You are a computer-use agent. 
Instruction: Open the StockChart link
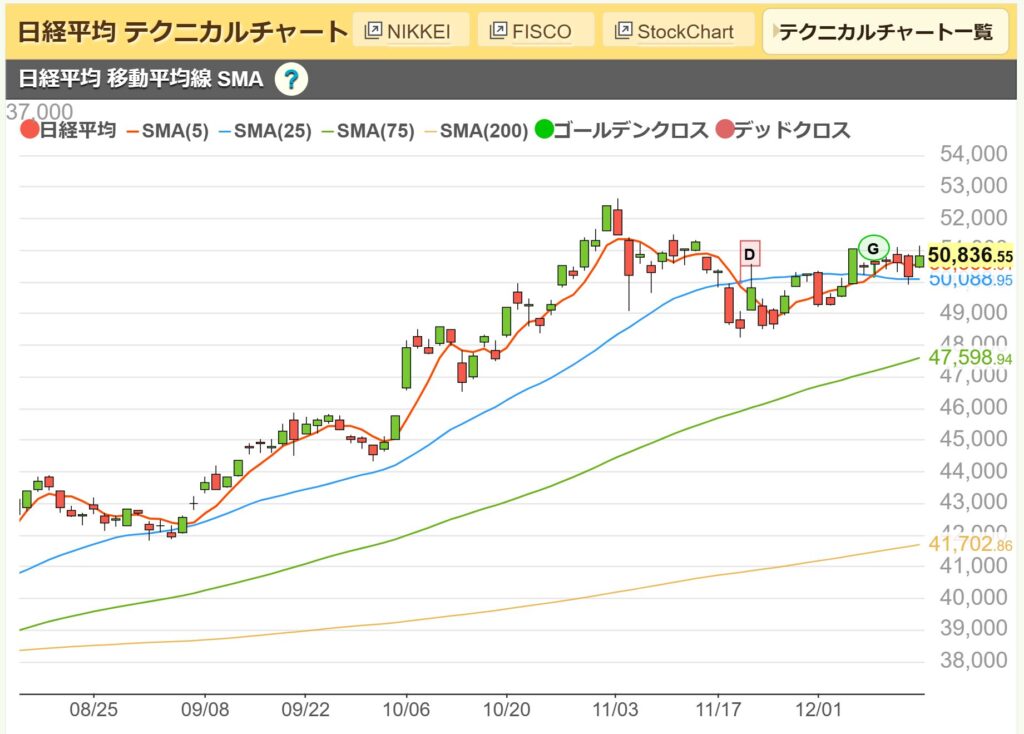click(x=675, y=30)
